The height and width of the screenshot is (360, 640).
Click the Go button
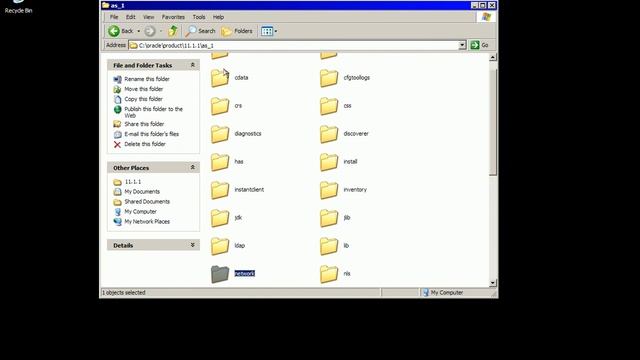pyautogui.click(x=480, y=45)
